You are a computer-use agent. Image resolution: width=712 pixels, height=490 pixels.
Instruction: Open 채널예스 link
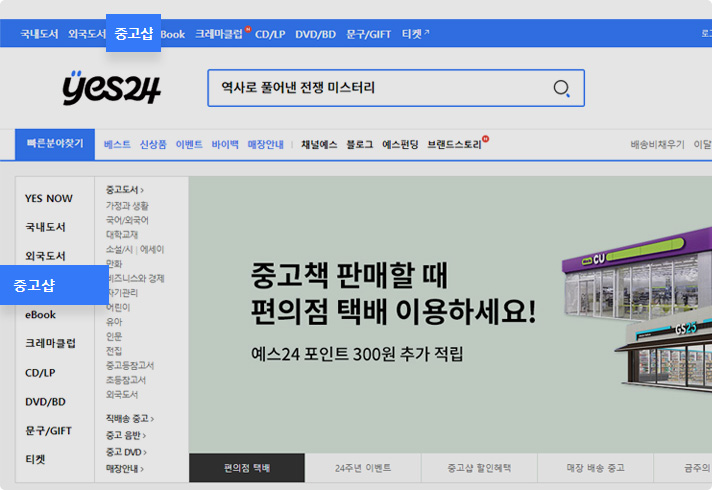point(319,144)
